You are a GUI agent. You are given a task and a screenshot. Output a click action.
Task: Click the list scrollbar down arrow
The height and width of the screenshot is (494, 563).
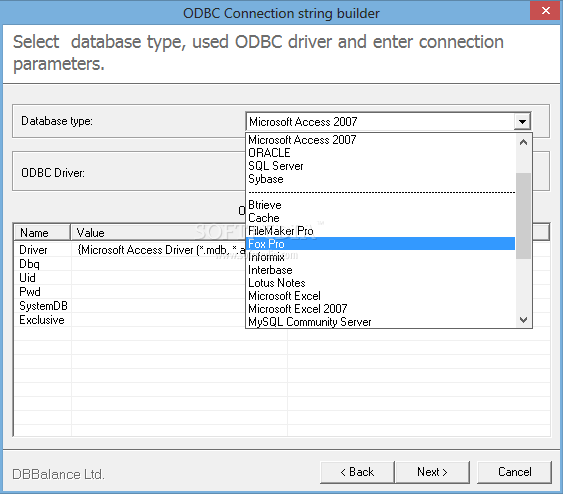(x=524, y=320)
